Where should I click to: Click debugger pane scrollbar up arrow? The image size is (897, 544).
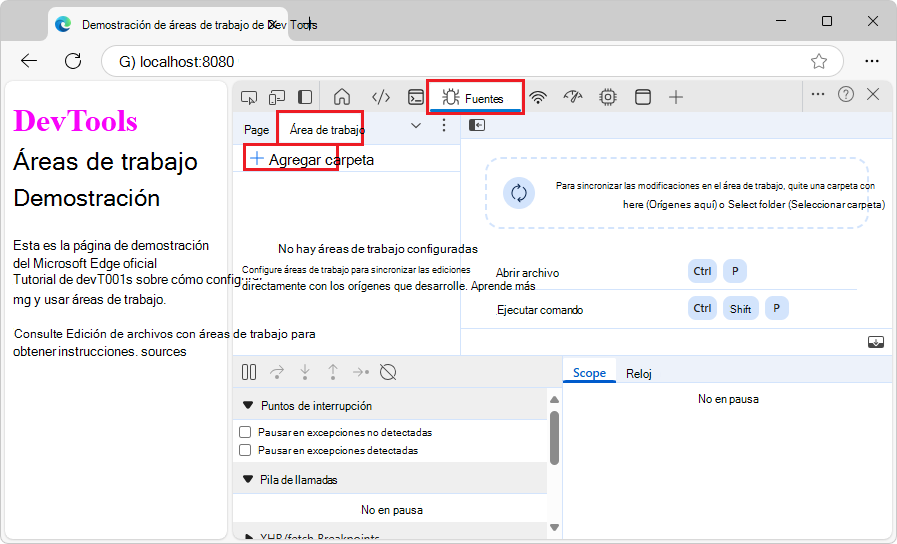(x=554, y=399)
